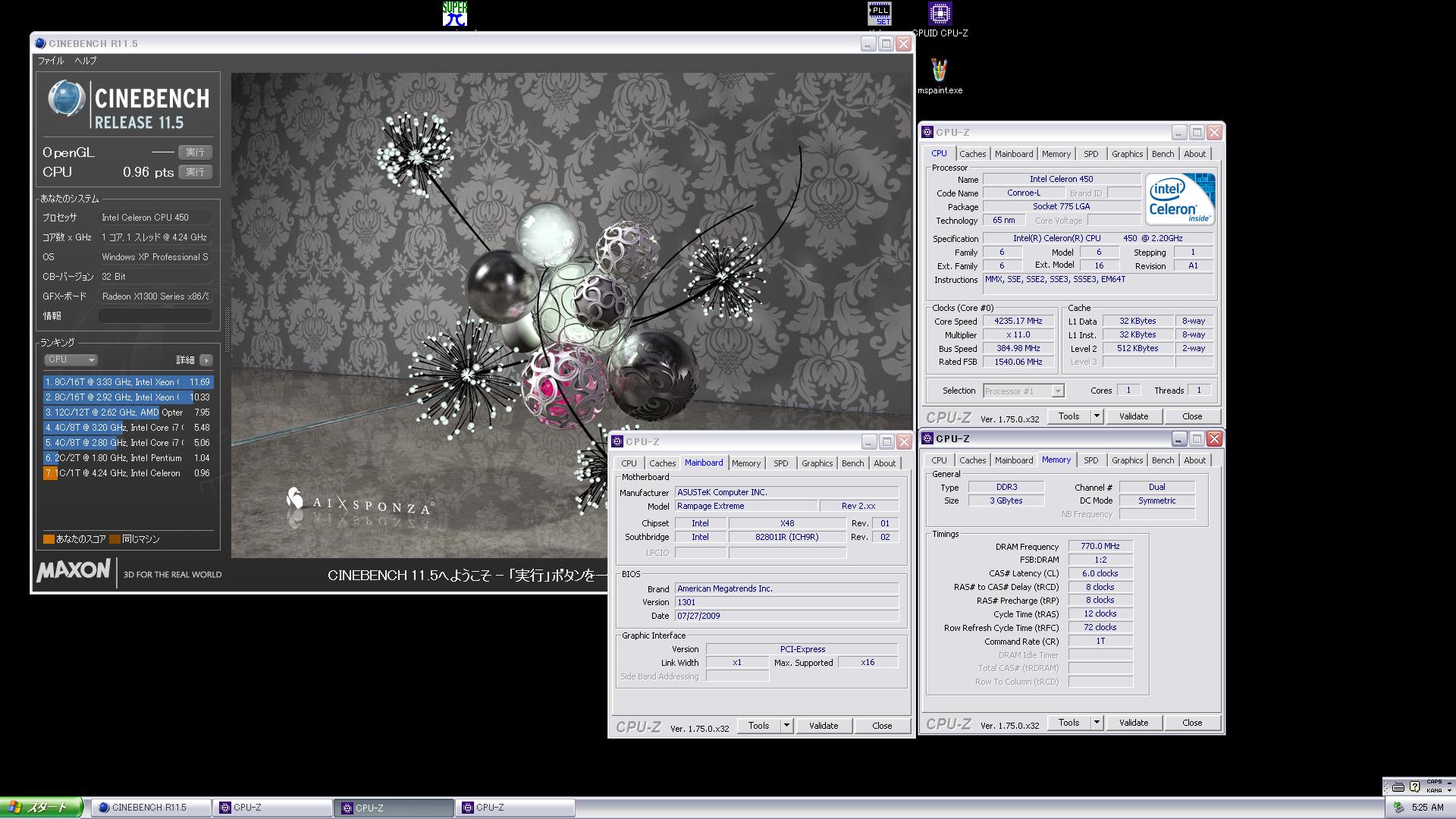Screen dimensions: 1456x819
Task: Open the ファイル menu in Cinebench
Action: tap(51, 61)
